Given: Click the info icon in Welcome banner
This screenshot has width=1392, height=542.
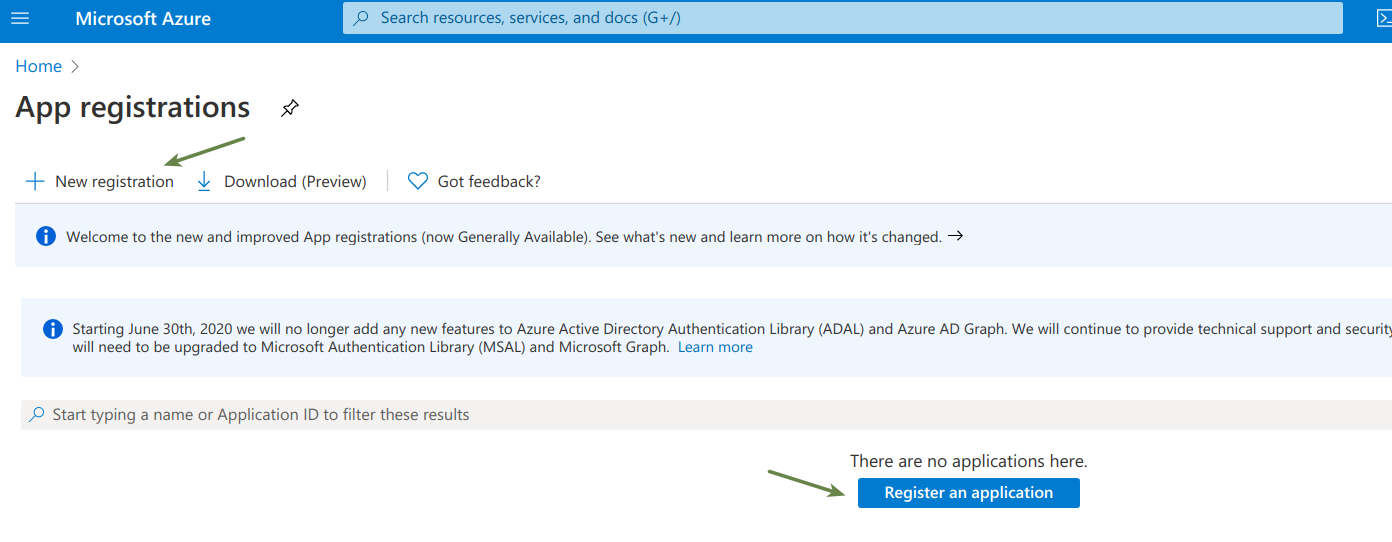Looking at the screenshot, I should [x=45, y=236].
